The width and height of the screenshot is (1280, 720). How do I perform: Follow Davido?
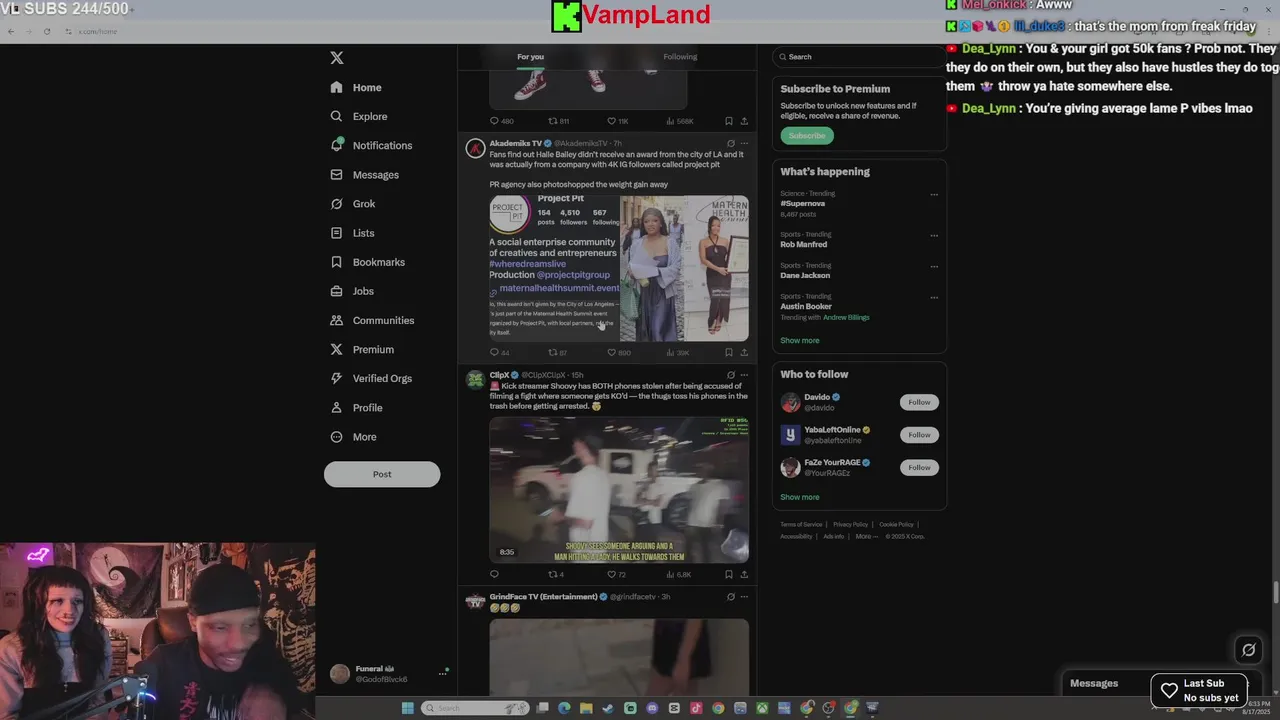coord(919,402)
